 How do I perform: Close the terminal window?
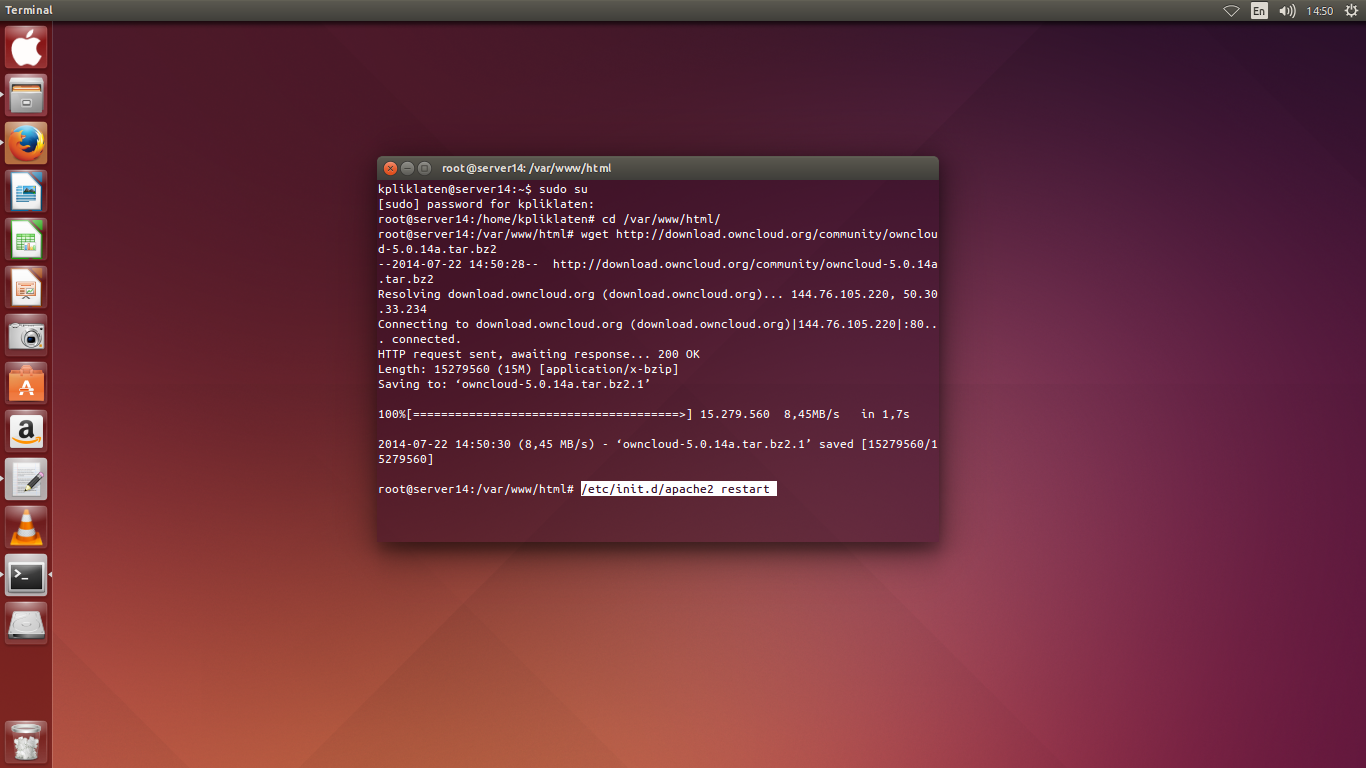391,168
